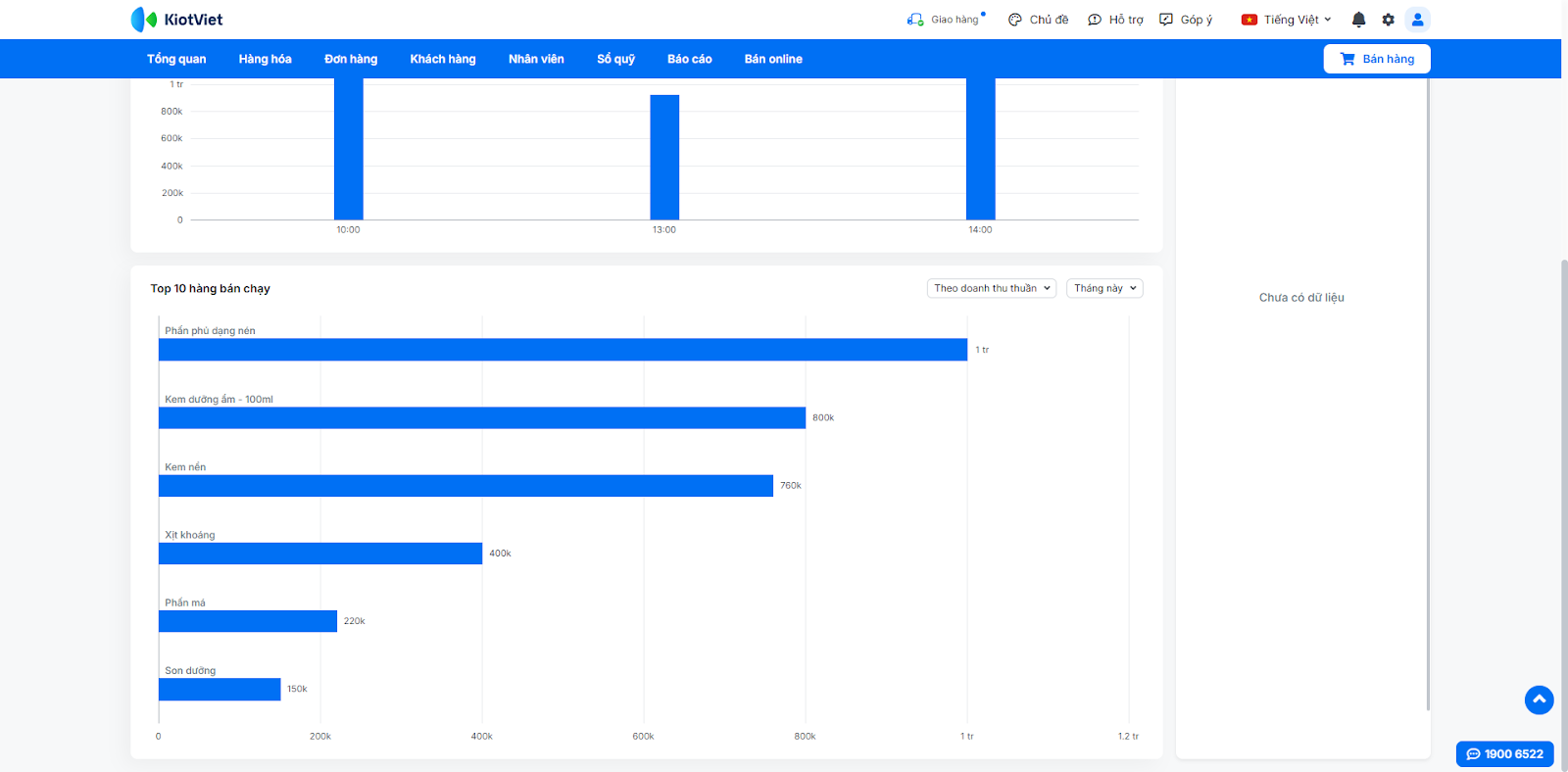Image resolution: width=1568 pixels, height=772 pixels.
Task: Click the back-to-top arrow button
Action: pyautogui.click(x=1539, y=700)
